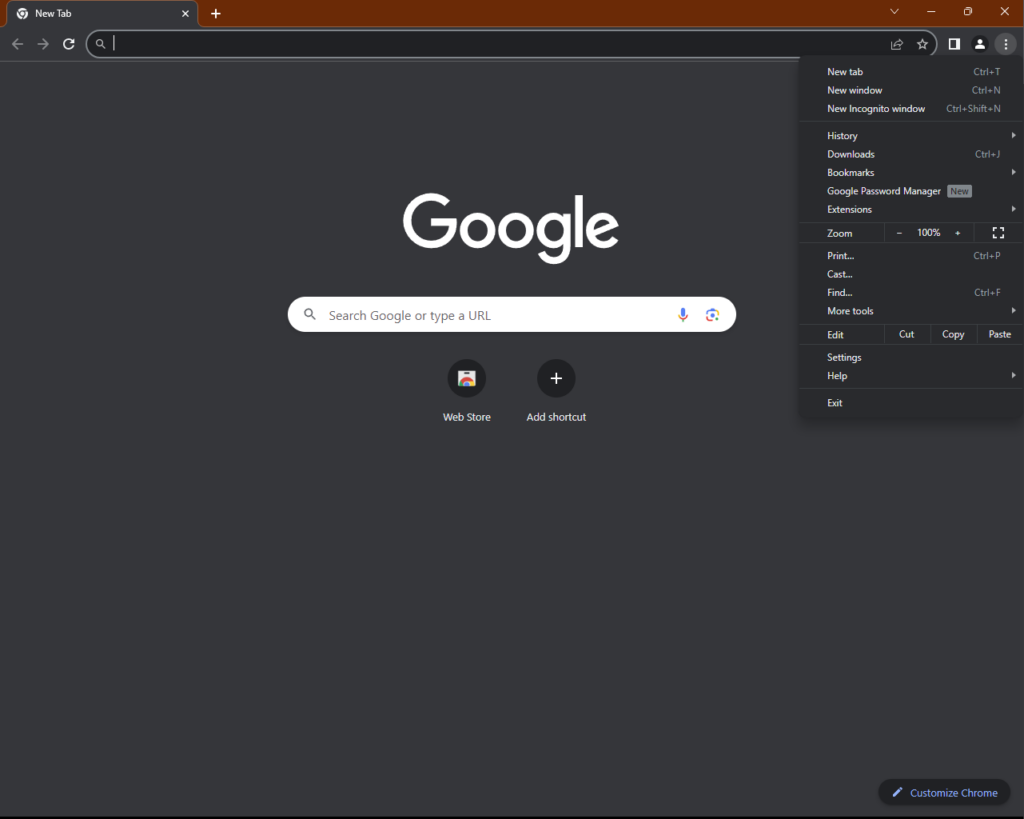Open Settings from the menu

844,357
